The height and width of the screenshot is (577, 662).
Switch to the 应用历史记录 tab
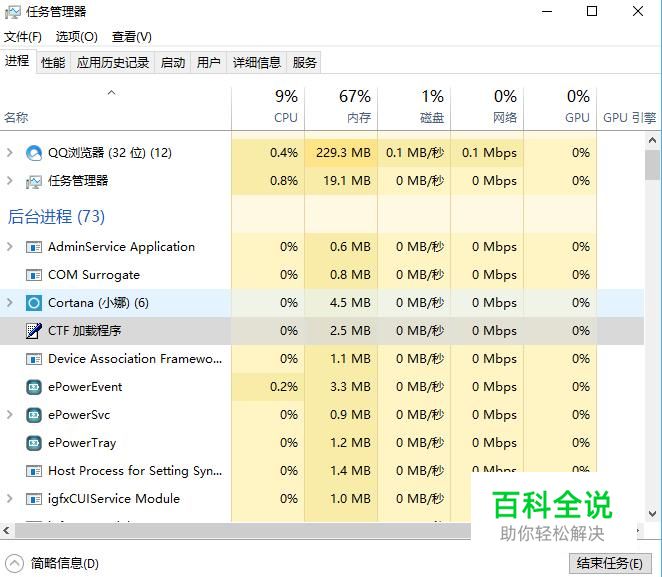[x=113, y=63]
